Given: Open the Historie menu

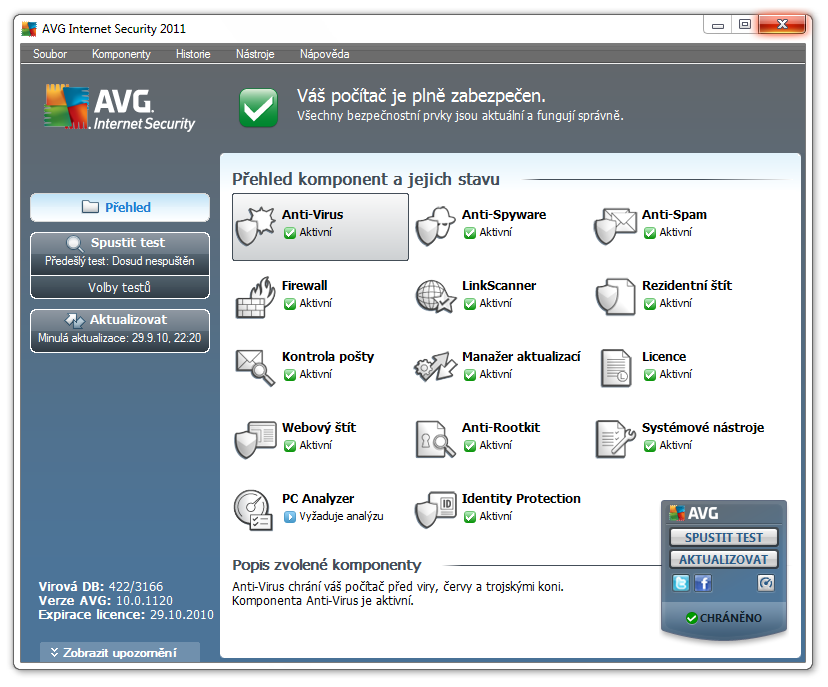Looking at the screenshot, I should coord(193,54).
